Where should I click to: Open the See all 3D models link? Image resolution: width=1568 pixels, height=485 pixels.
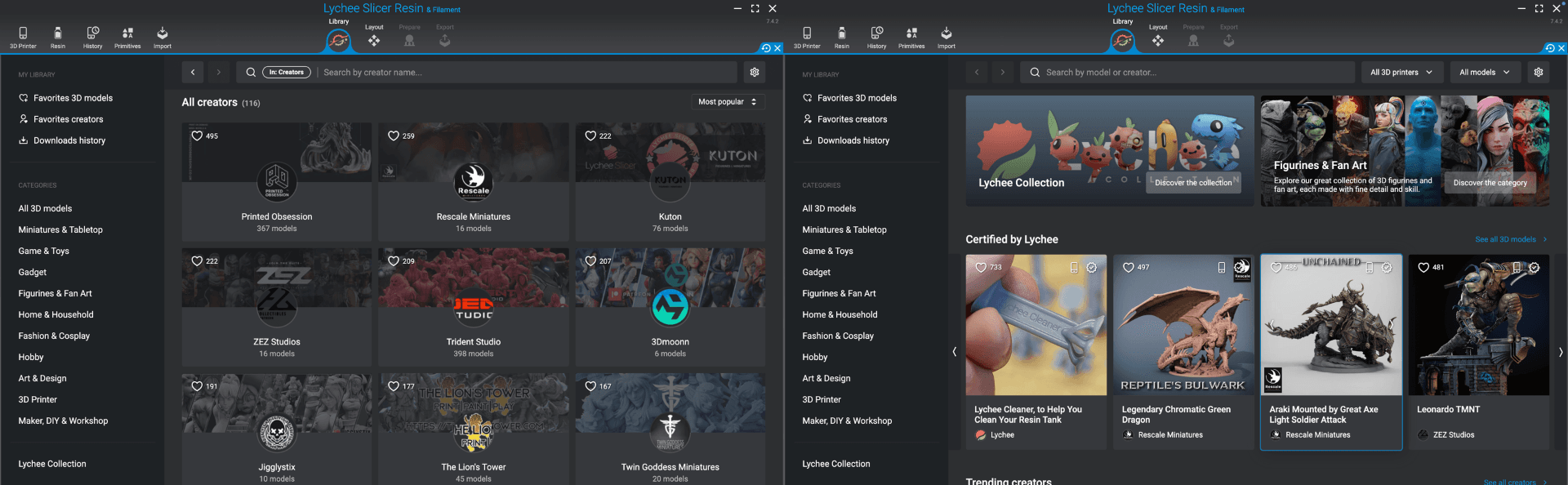pyautogui.click(x=1511, y=239)
